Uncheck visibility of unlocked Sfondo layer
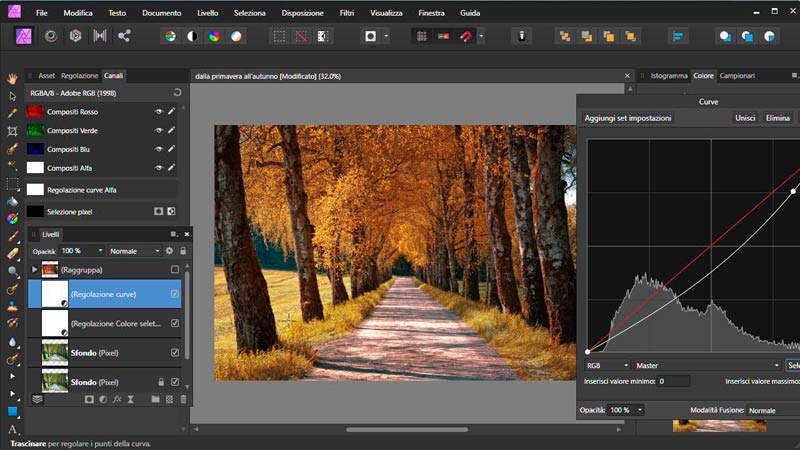 point(175,353)
